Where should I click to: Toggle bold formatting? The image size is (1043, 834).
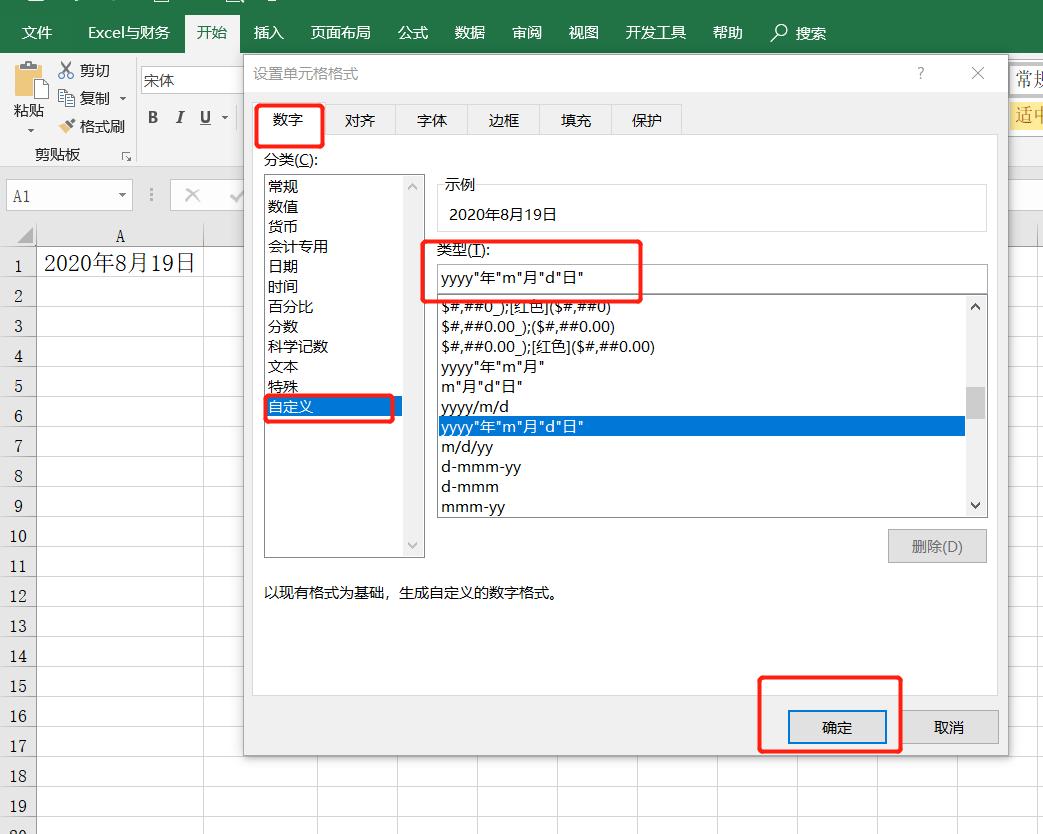(x=152, y=117)
